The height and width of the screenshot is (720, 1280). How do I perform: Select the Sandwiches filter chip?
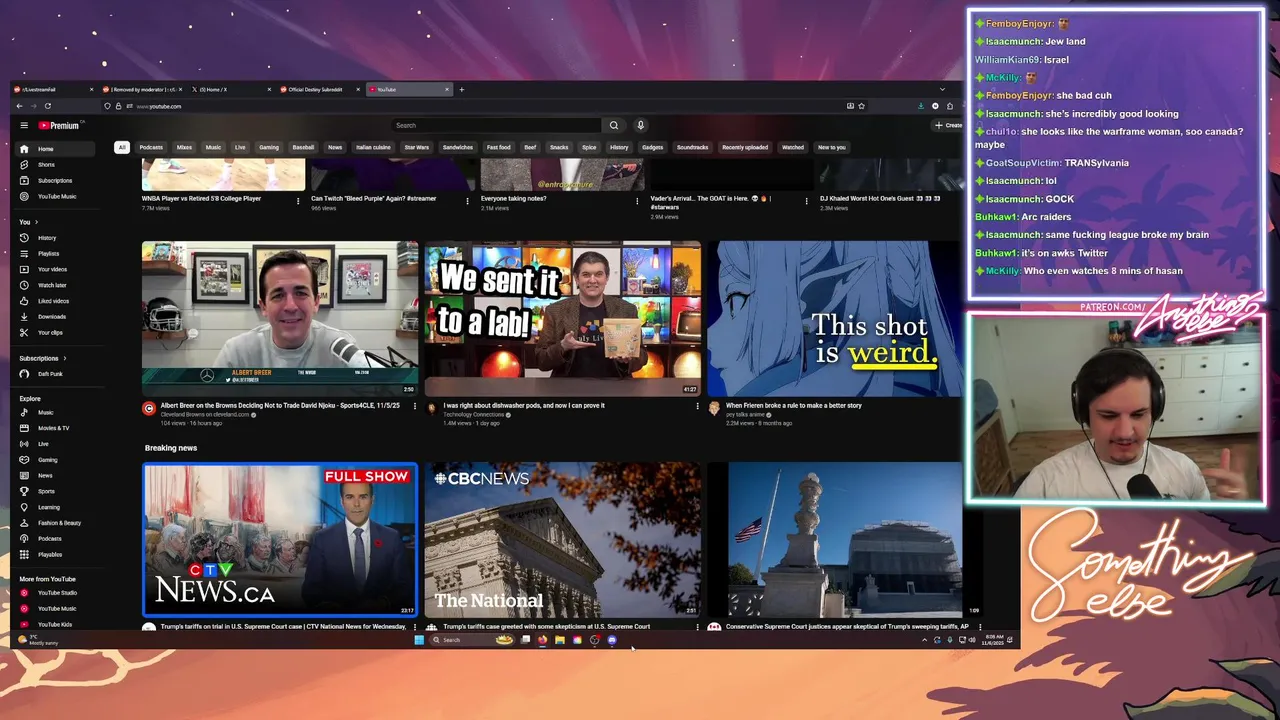coord(458,147)
